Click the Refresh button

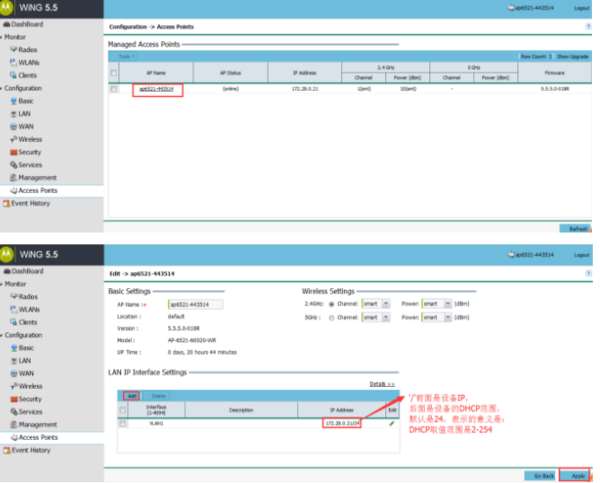coord(575,229)
